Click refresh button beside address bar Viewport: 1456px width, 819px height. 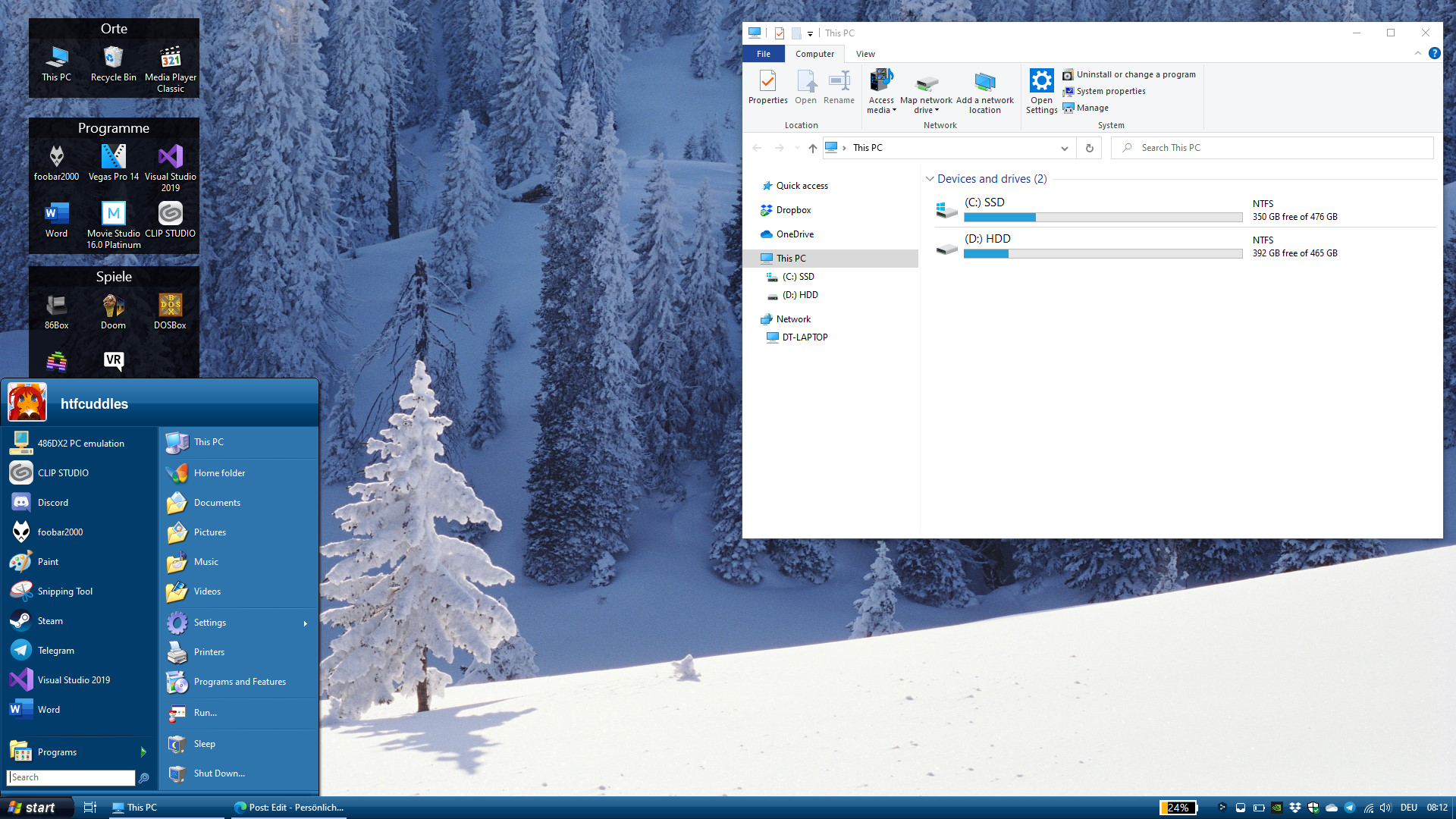pos(1089,148)
